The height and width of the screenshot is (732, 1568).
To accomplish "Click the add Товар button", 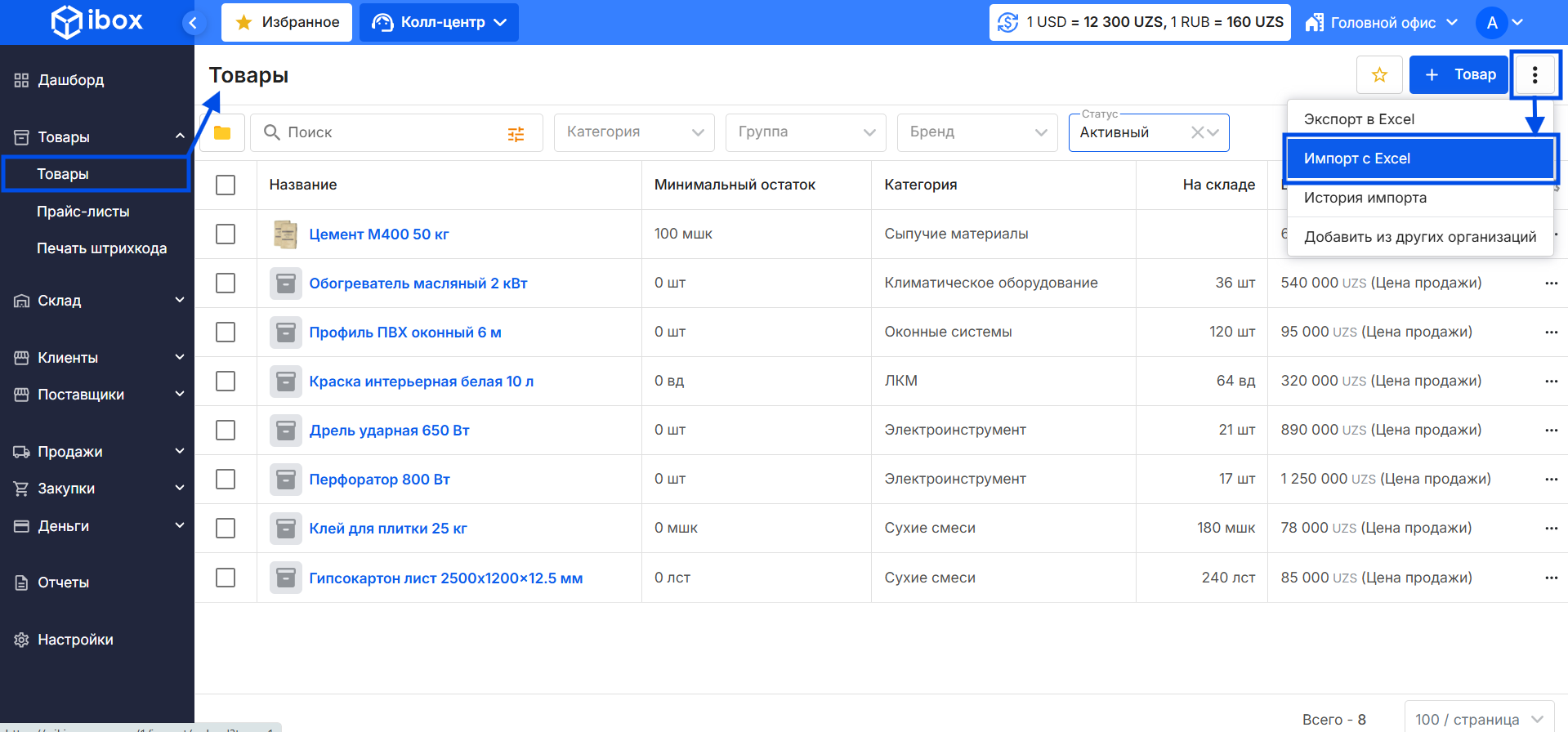I will coord(1459,75).
